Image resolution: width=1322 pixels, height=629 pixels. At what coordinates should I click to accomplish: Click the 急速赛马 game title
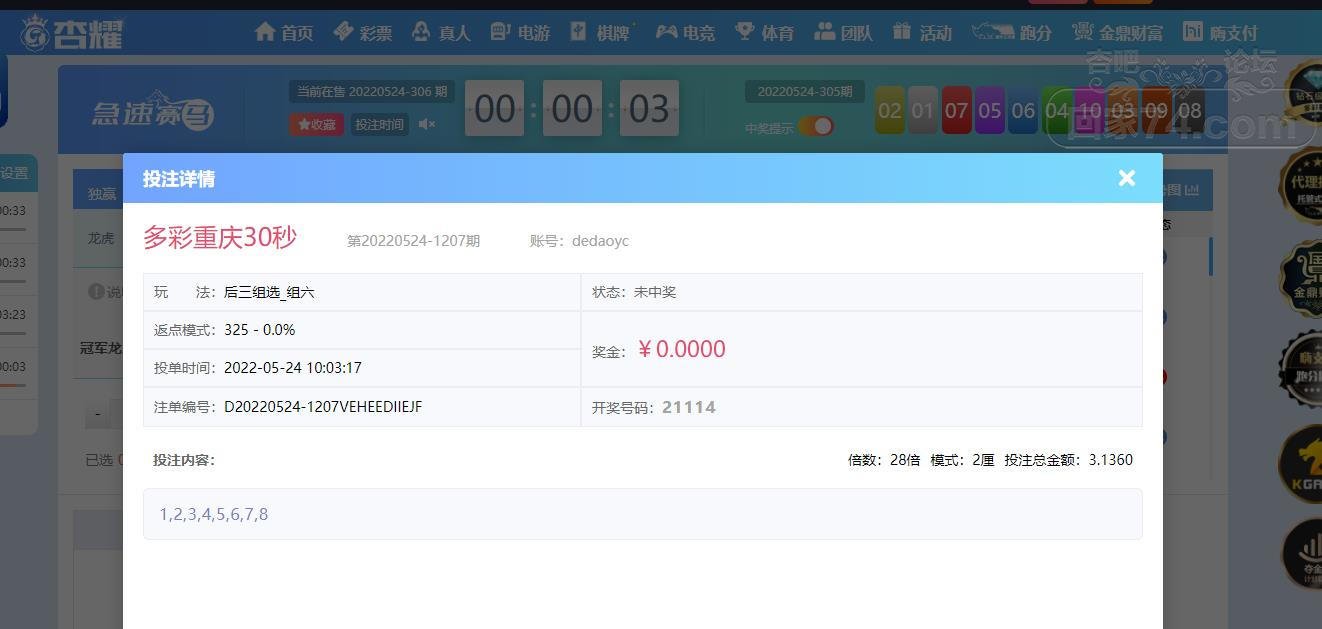click(153, 113)
